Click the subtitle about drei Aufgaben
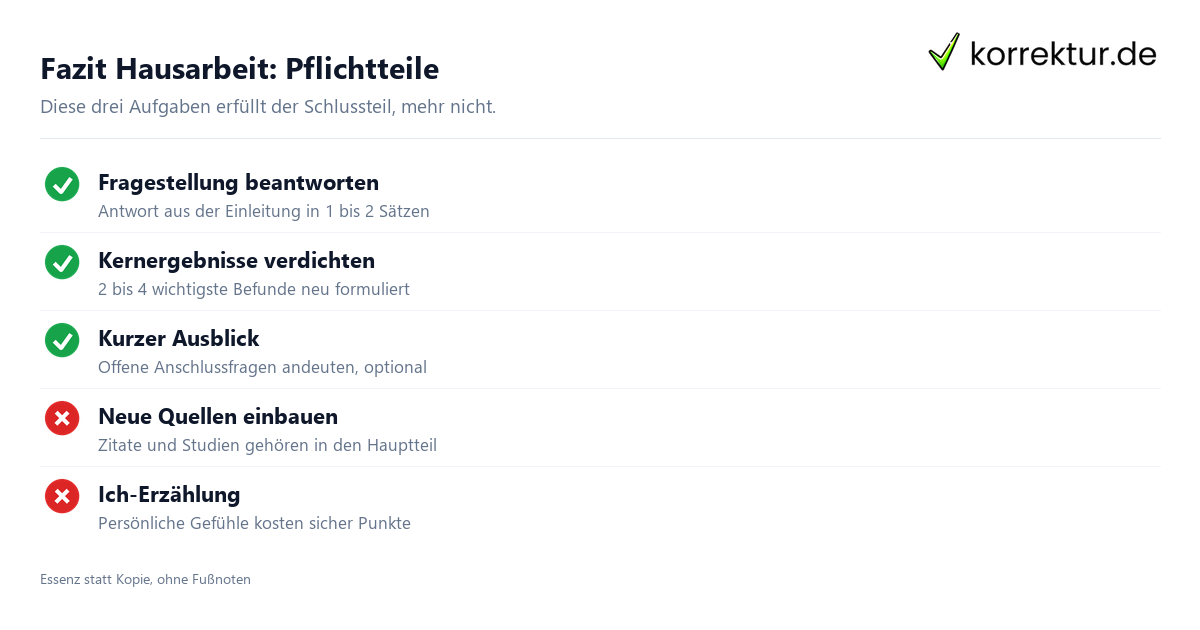This screenshot has height=630, width=1200. (x=268, y=107)
